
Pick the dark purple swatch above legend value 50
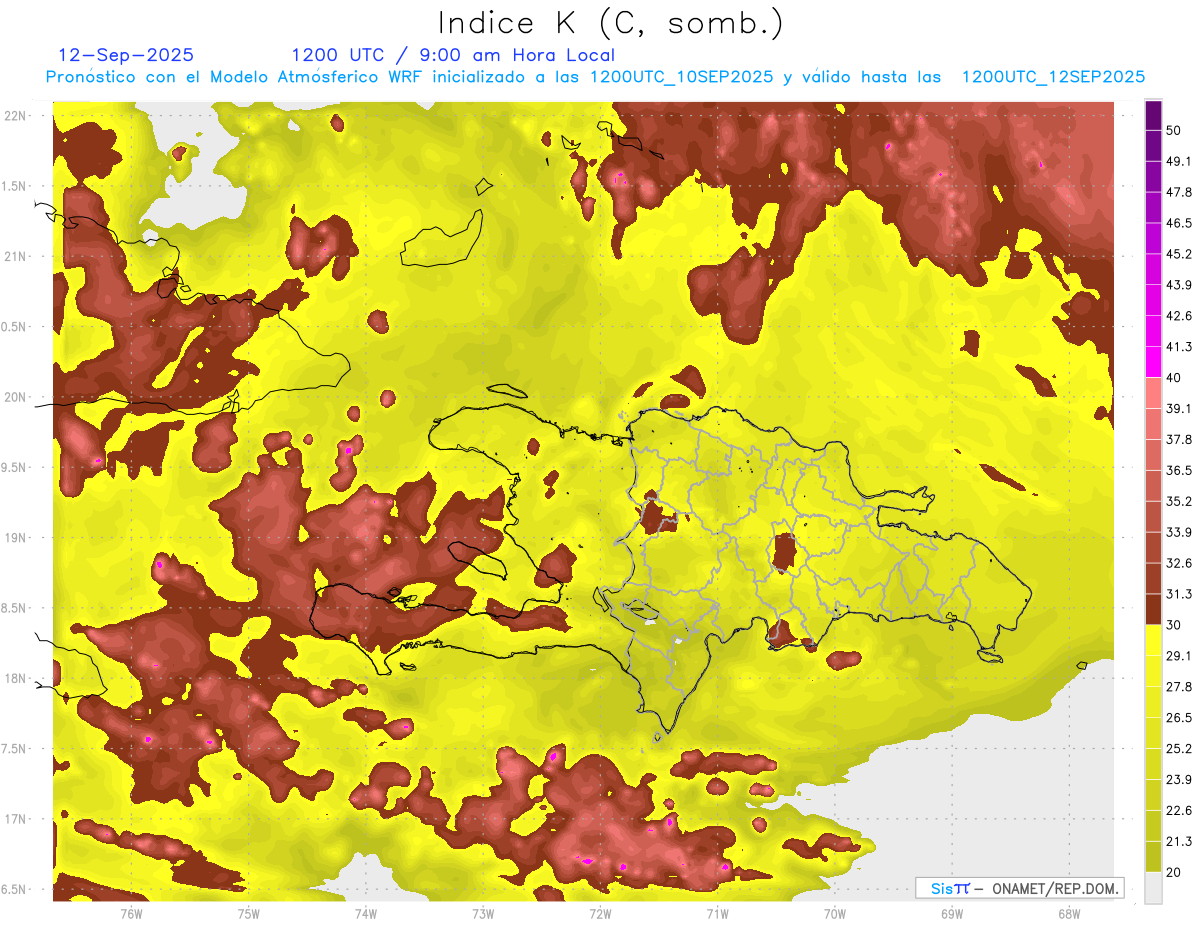(1153, 115)
